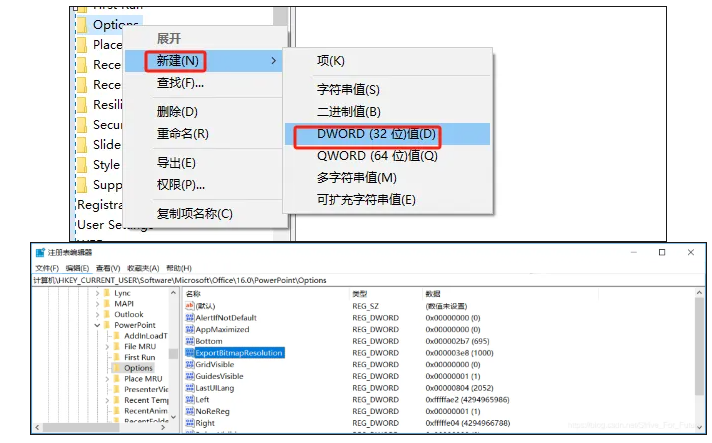Open the 查看(V) menu

108,268
